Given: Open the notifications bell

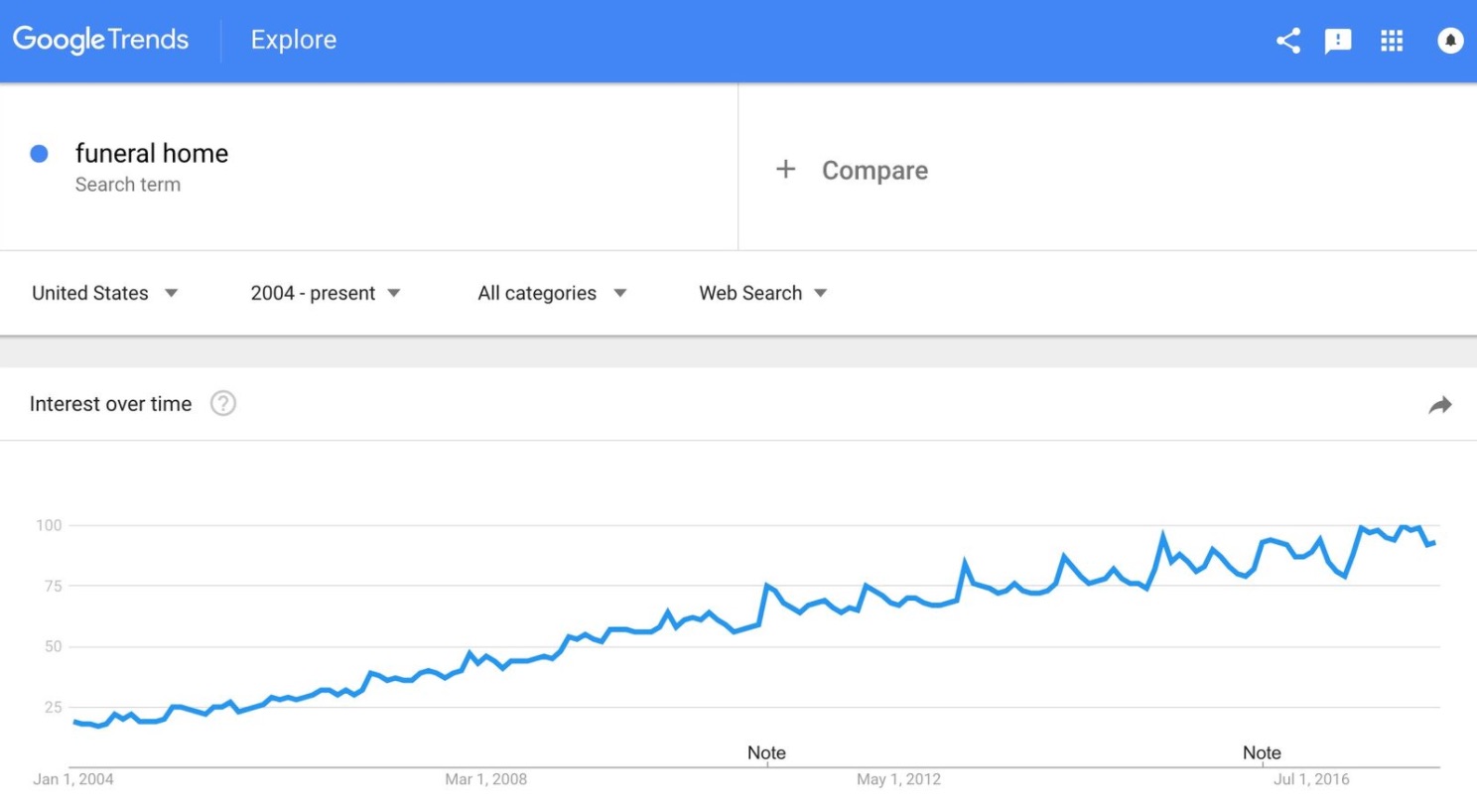Looking at the screenshot, I should (1450, 41).
